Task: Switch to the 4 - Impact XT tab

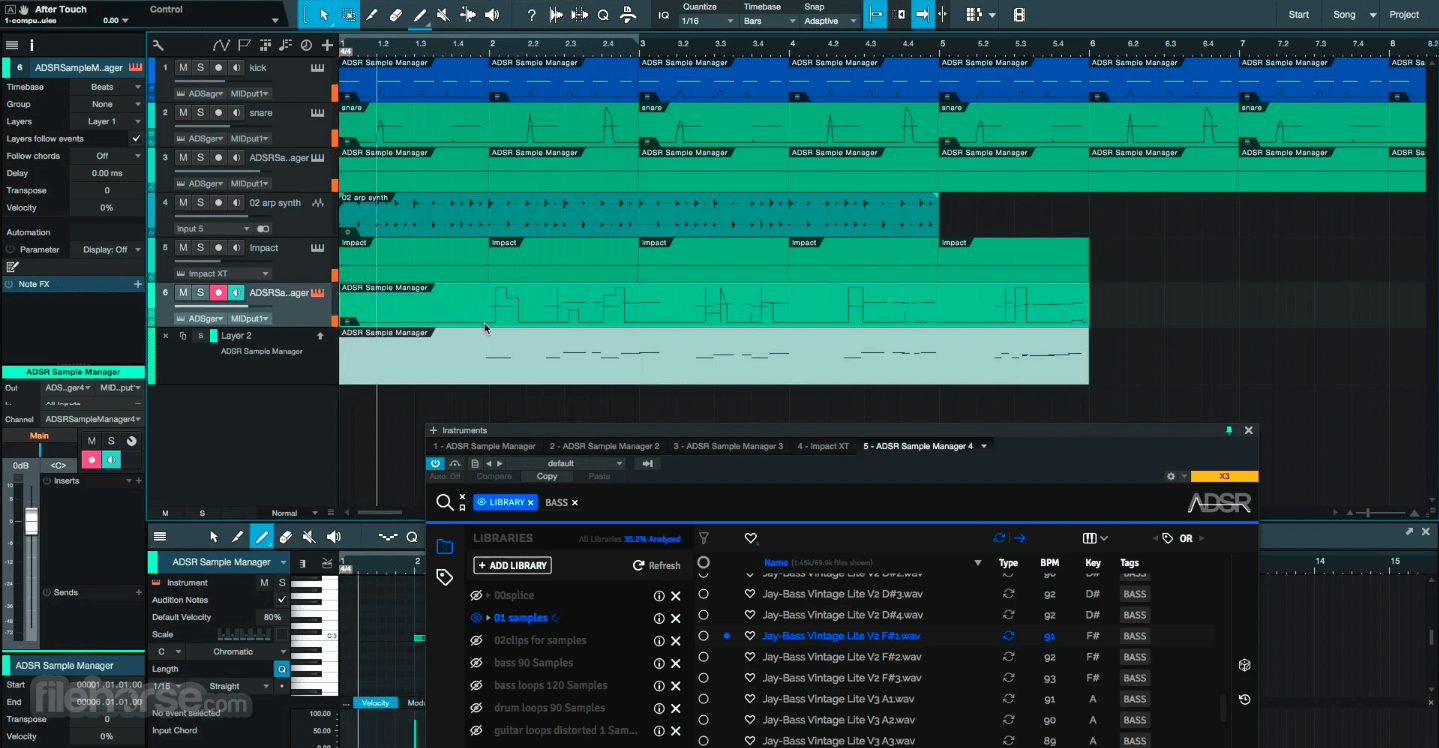Action: [823, 446]
